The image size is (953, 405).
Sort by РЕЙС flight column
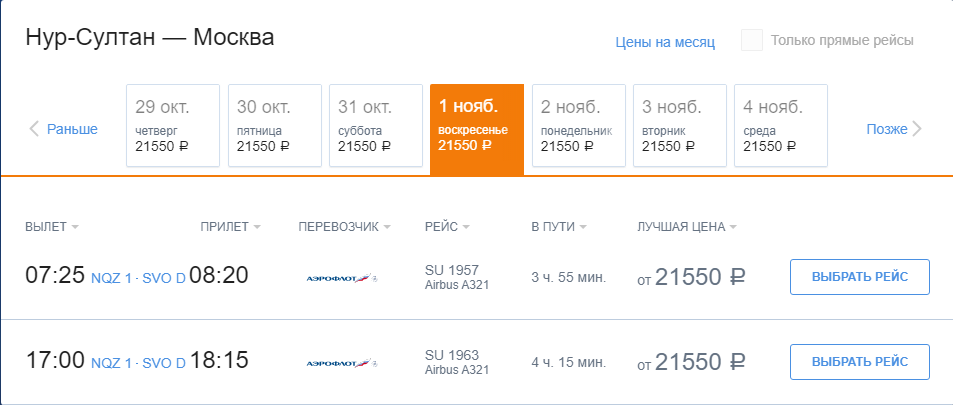pyautogui.click(x=446, y=227)
